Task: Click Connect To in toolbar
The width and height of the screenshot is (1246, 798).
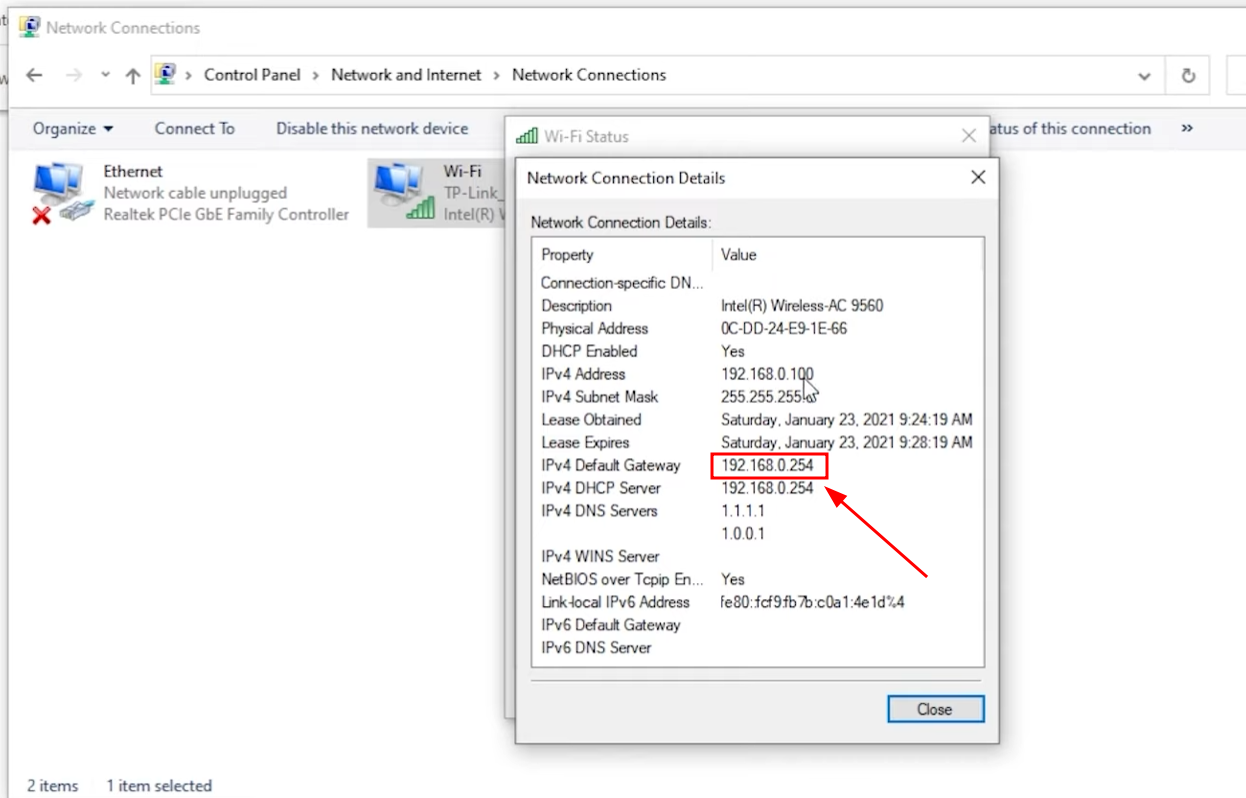Action: 194,128
